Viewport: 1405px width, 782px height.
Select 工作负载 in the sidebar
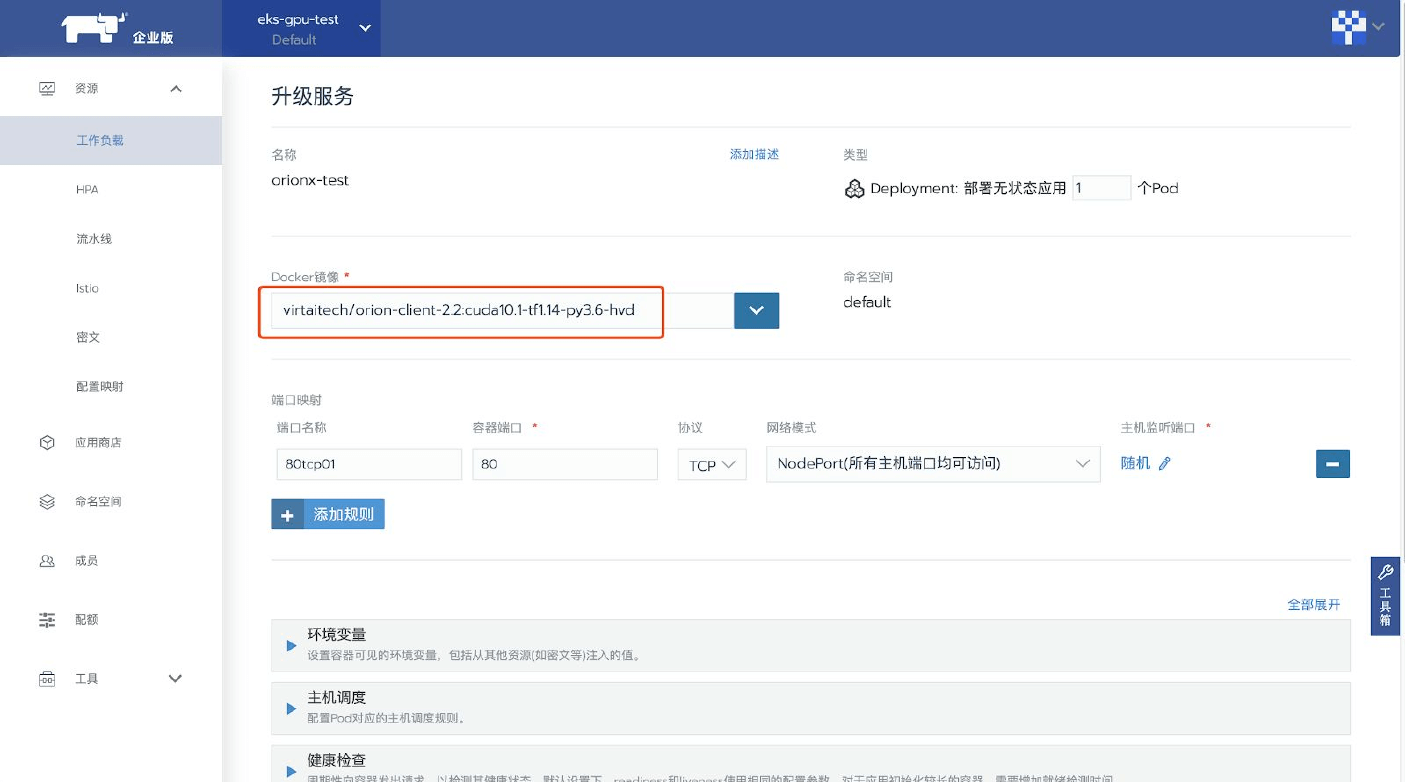[100, 140]
